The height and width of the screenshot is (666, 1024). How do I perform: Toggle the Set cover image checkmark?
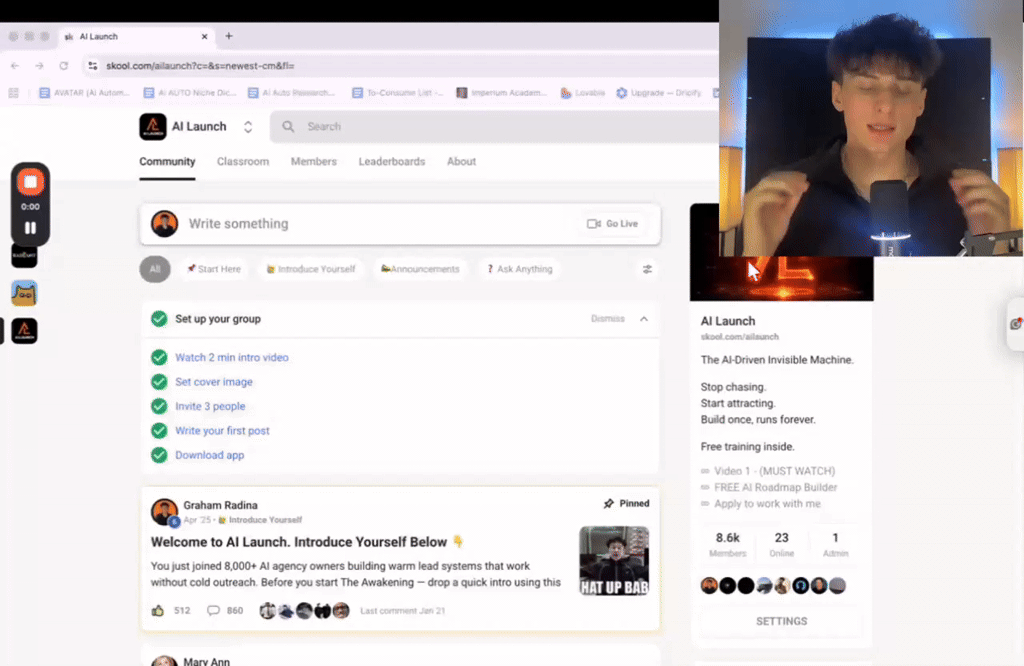point(158,381)
